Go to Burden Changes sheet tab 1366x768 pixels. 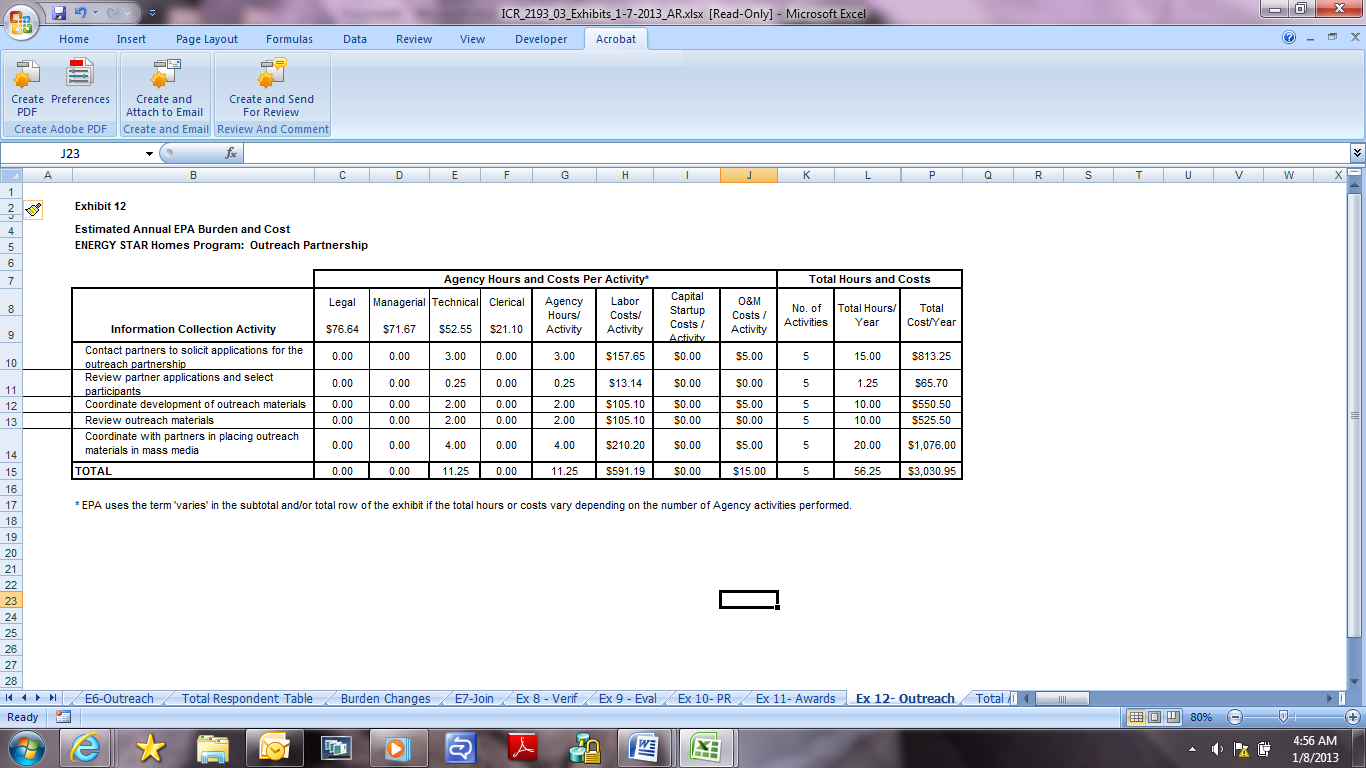point(385,699)
